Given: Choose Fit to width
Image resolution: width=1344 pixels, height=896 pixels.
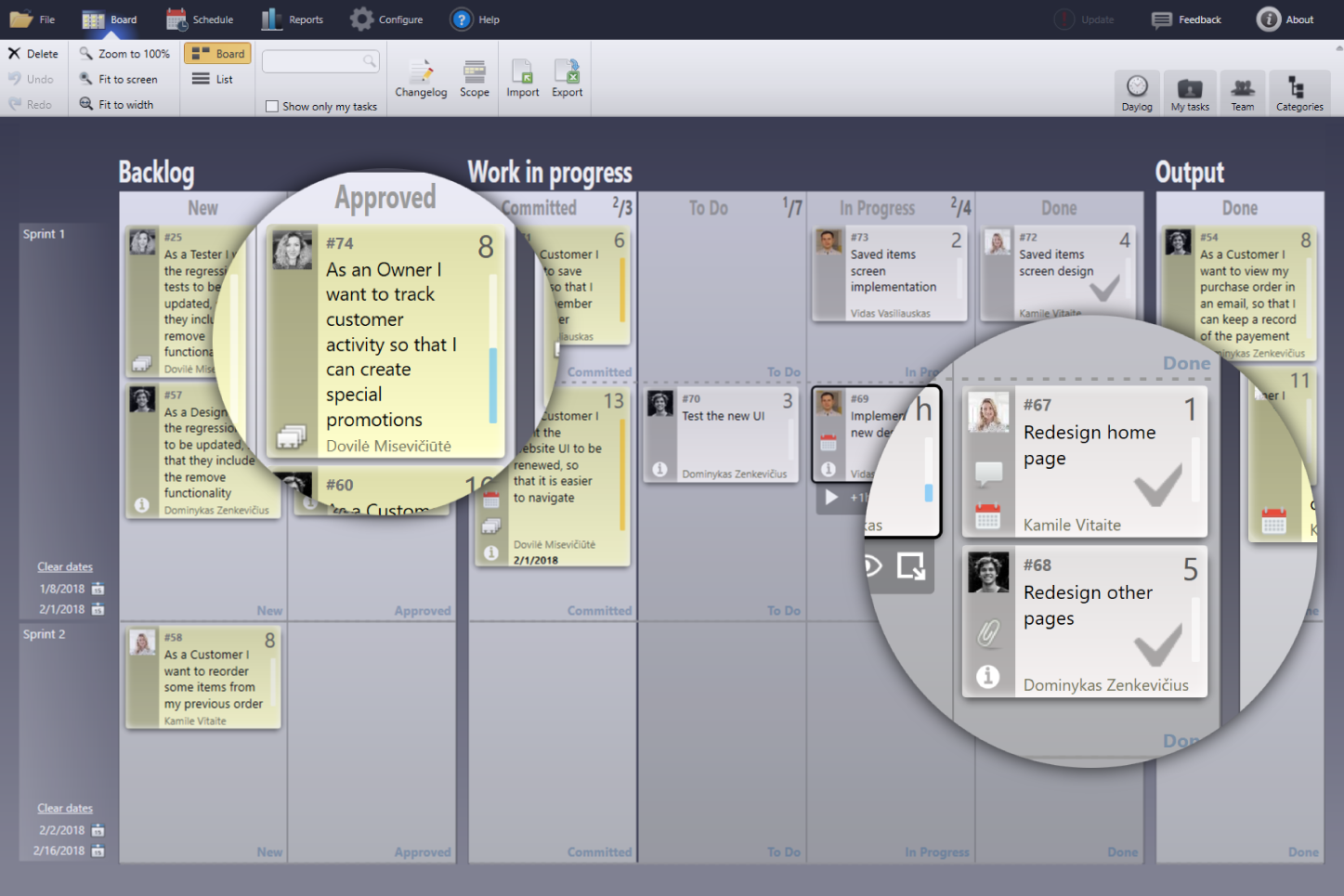Looking at the screenshot, I should (116, 104).
